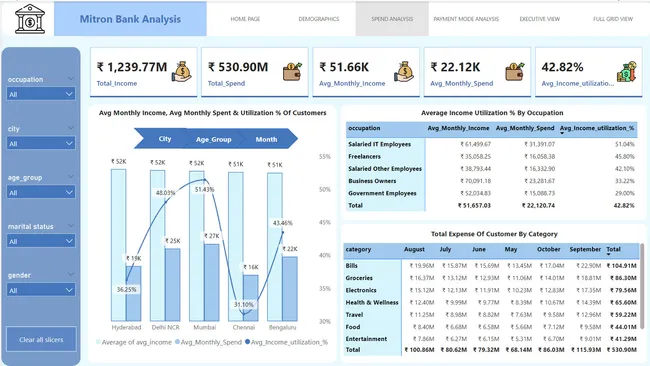Sort by Avg_Monthly_Income column header
This screenshot has width=650, height=366.
(x=458, y=128)
